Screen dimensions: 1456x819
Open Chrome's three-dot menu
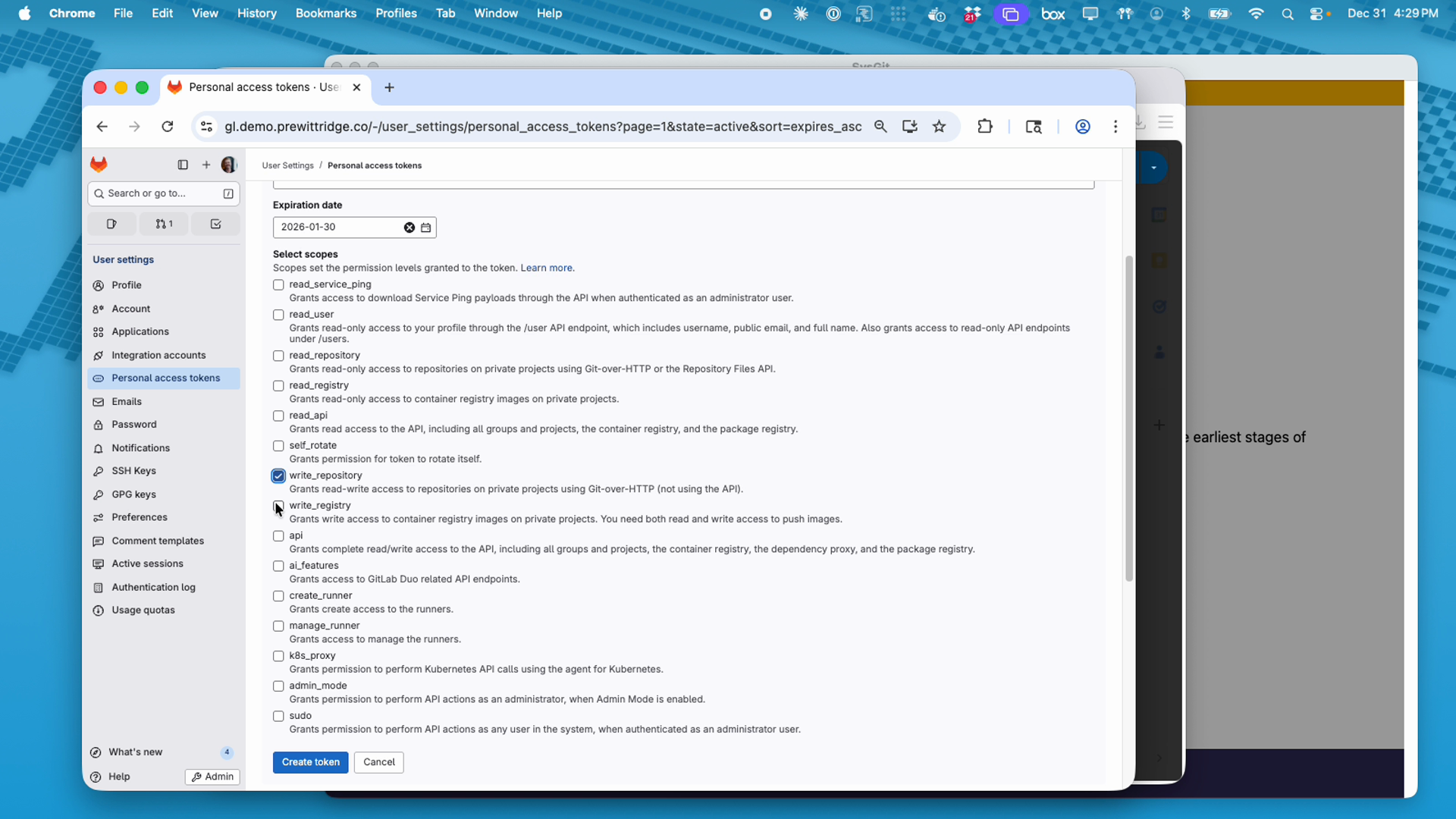(1115, 127)
